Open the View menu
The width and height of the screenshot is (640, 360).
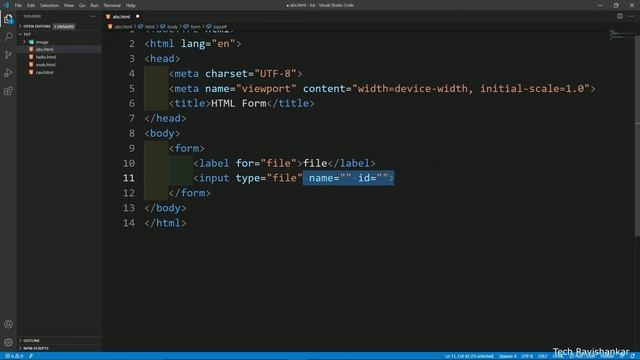pyautogui.click(x=69, y=5)
